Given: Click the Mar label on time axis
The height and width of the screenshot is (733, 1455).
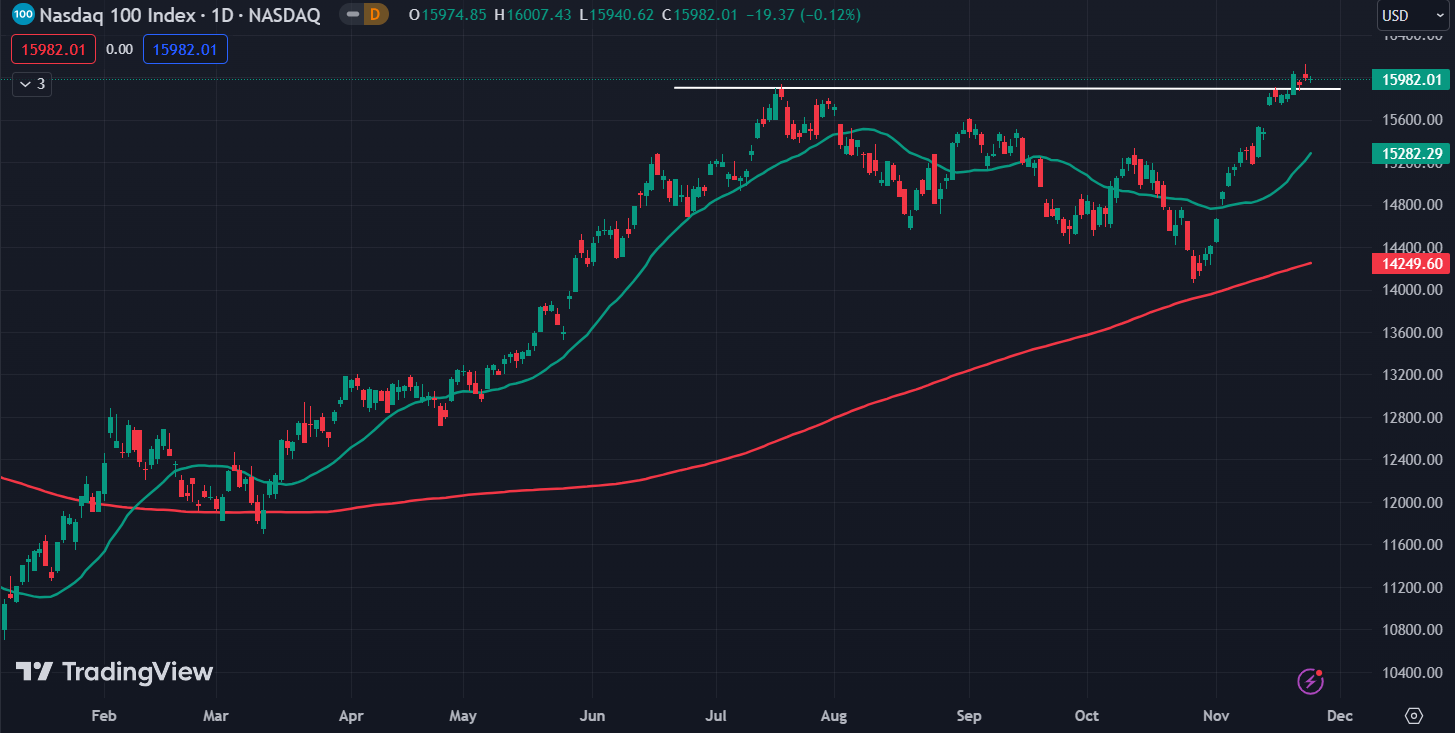Looking at the screenshot, I should 216,716.
